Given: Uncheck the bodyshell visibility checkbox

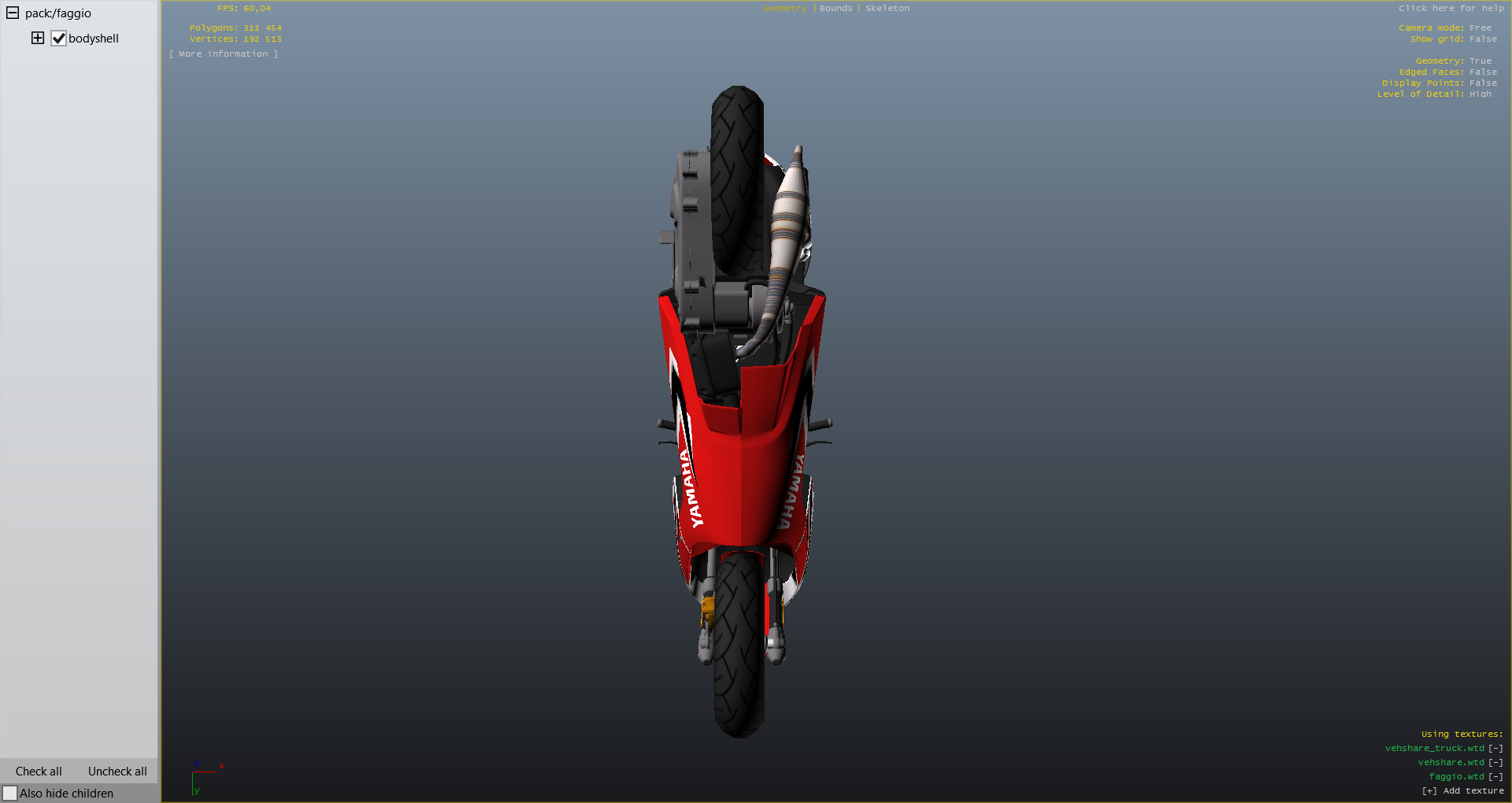Looking at the screenshot, I should [58, 39].
